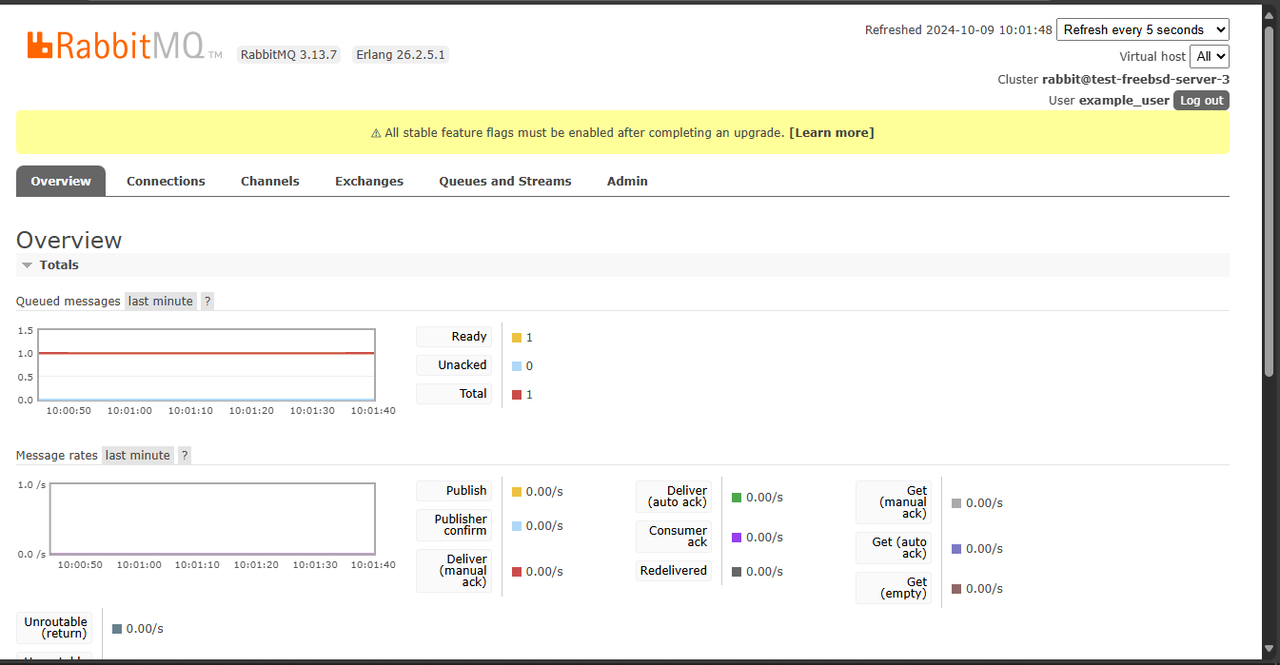The image size is (1280, 665).
Task: Click the Get auto ack swatch
Action: coord(957,549)
